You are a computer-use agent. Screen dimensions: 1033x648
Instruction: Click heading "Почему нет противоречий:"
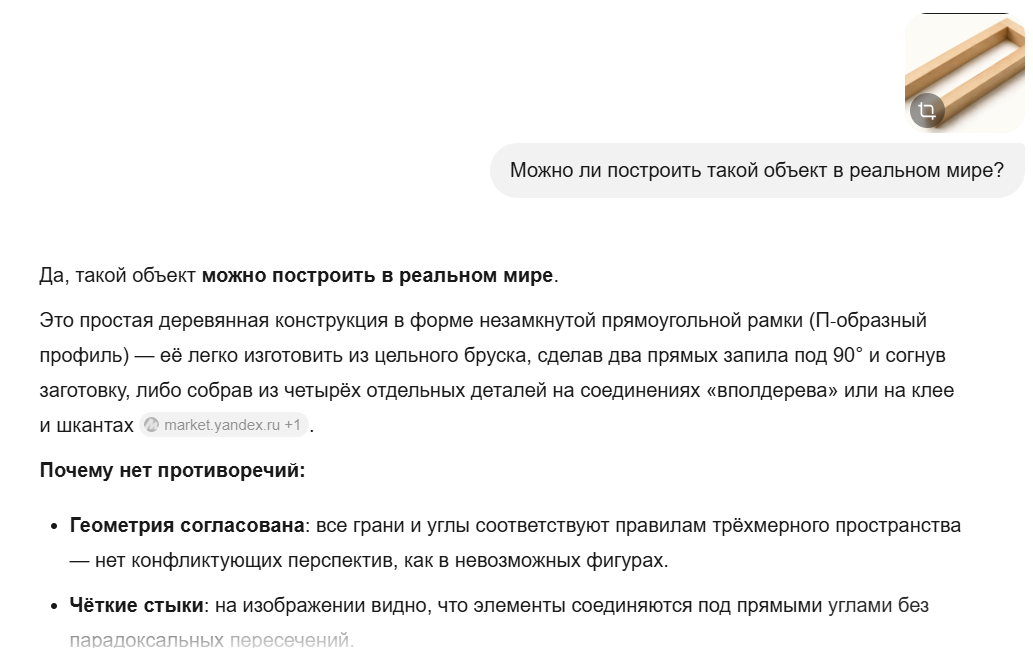(x=173, y=470)
